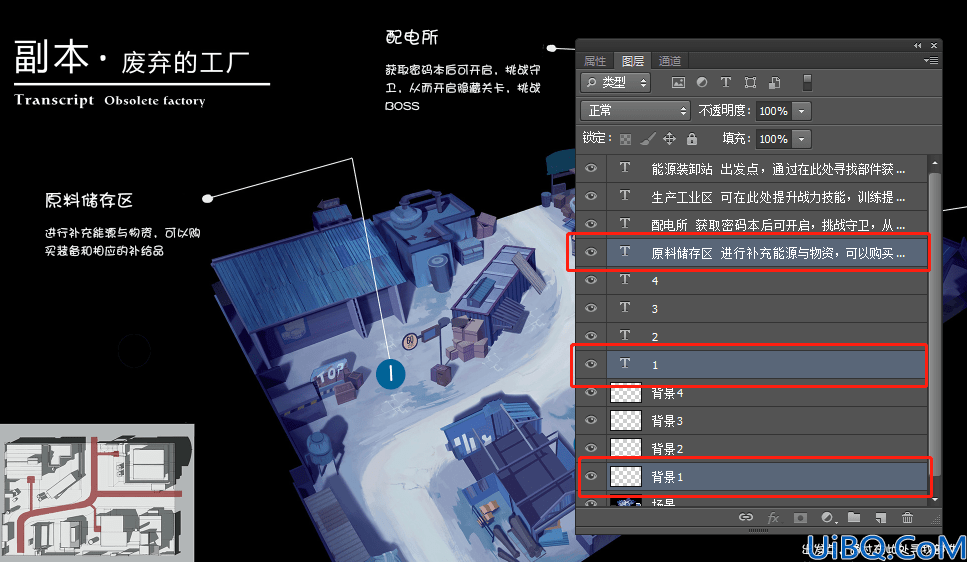Toggle visibility of text layer 4
The height and width of the screenshot is (562, 967).
coord(591,280)
